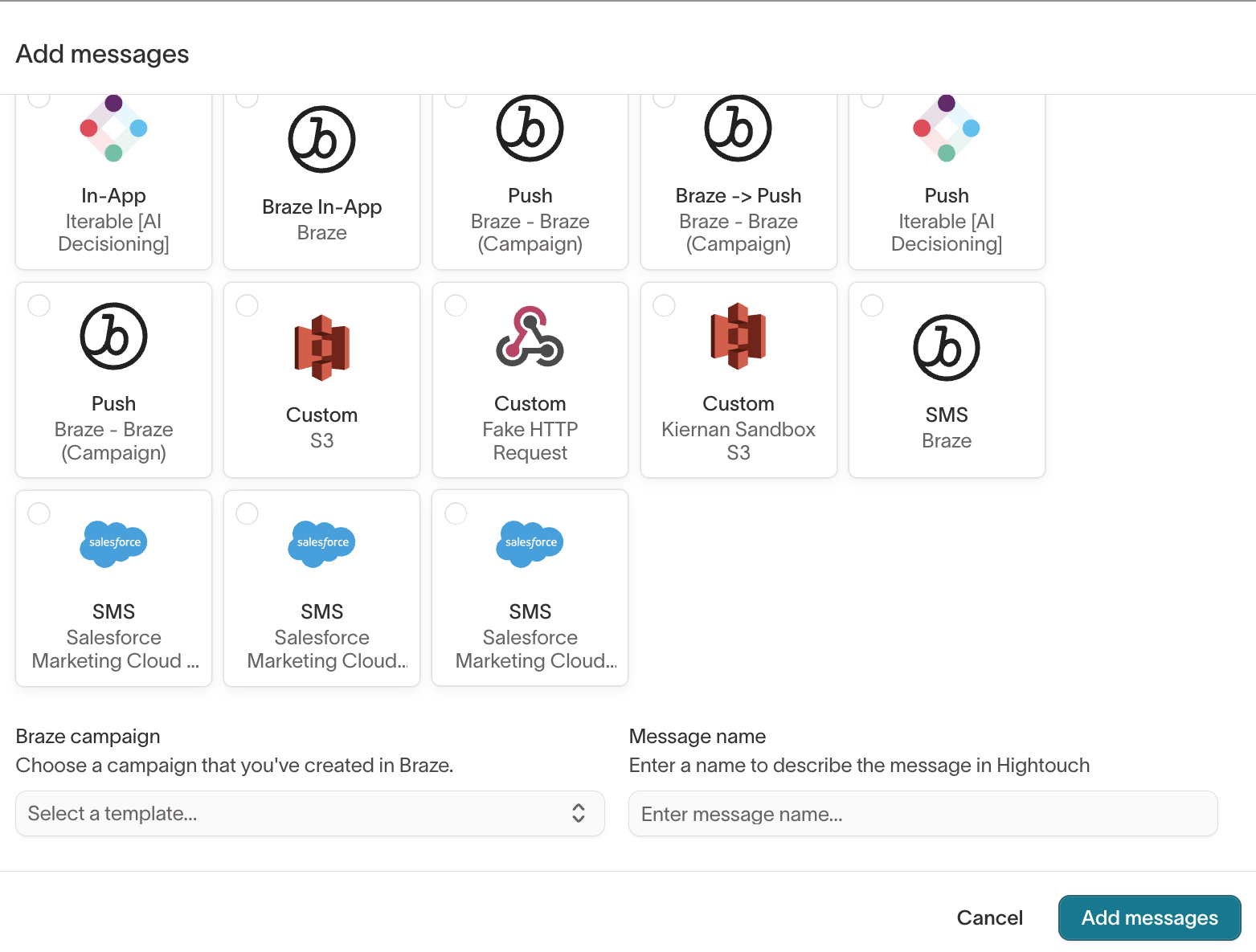
Task: Click the Braze -> Push card logo
Action: pos(738,129)
